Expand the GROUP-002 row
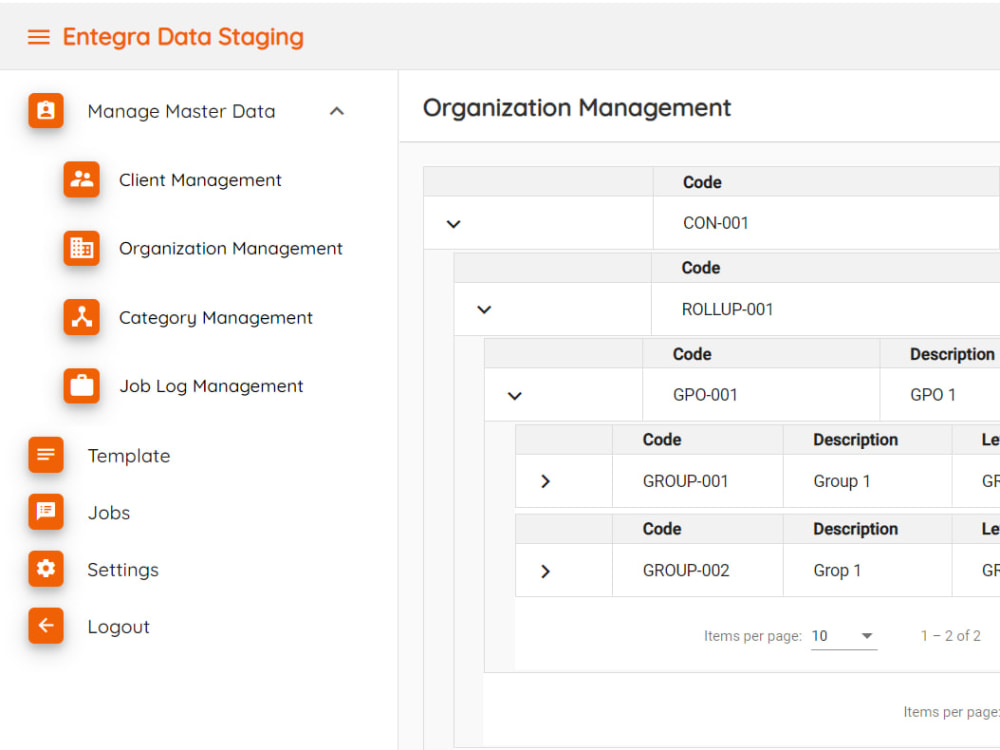 545,571
